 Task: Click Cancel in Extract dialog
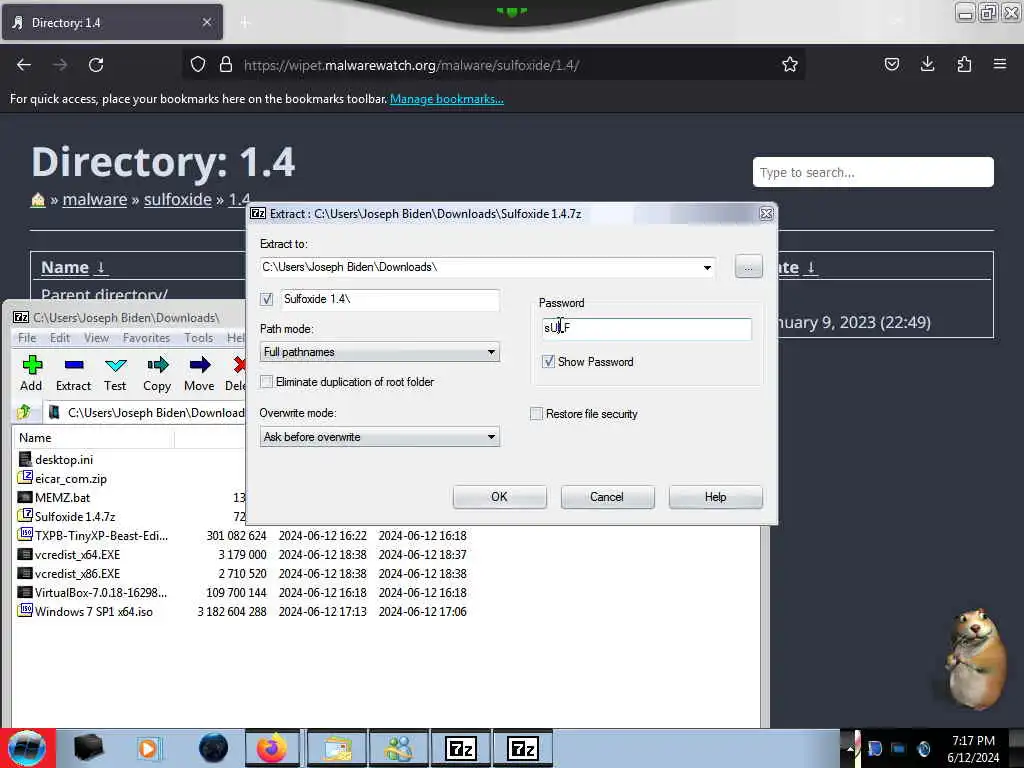607,497
